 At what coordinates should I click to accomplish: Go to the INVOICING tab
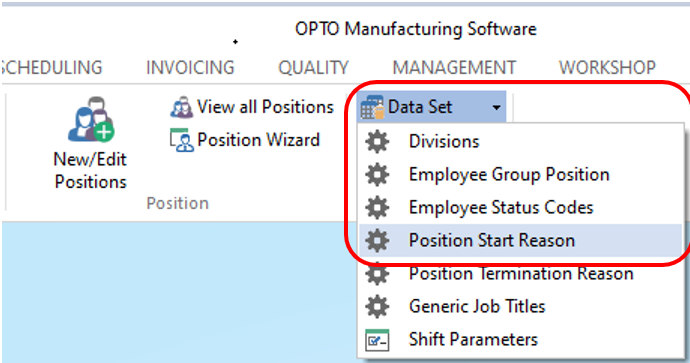pos(190,68)
